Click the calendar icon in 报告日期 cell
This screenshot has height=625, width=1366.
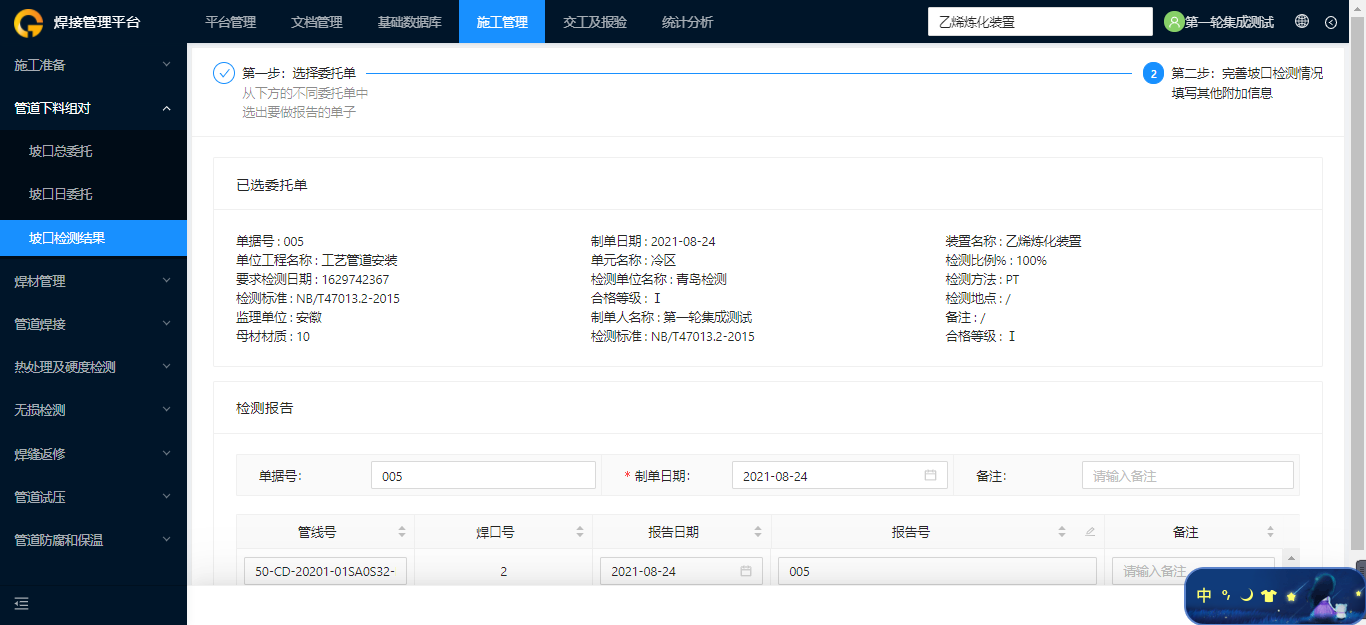coord(745,571)
